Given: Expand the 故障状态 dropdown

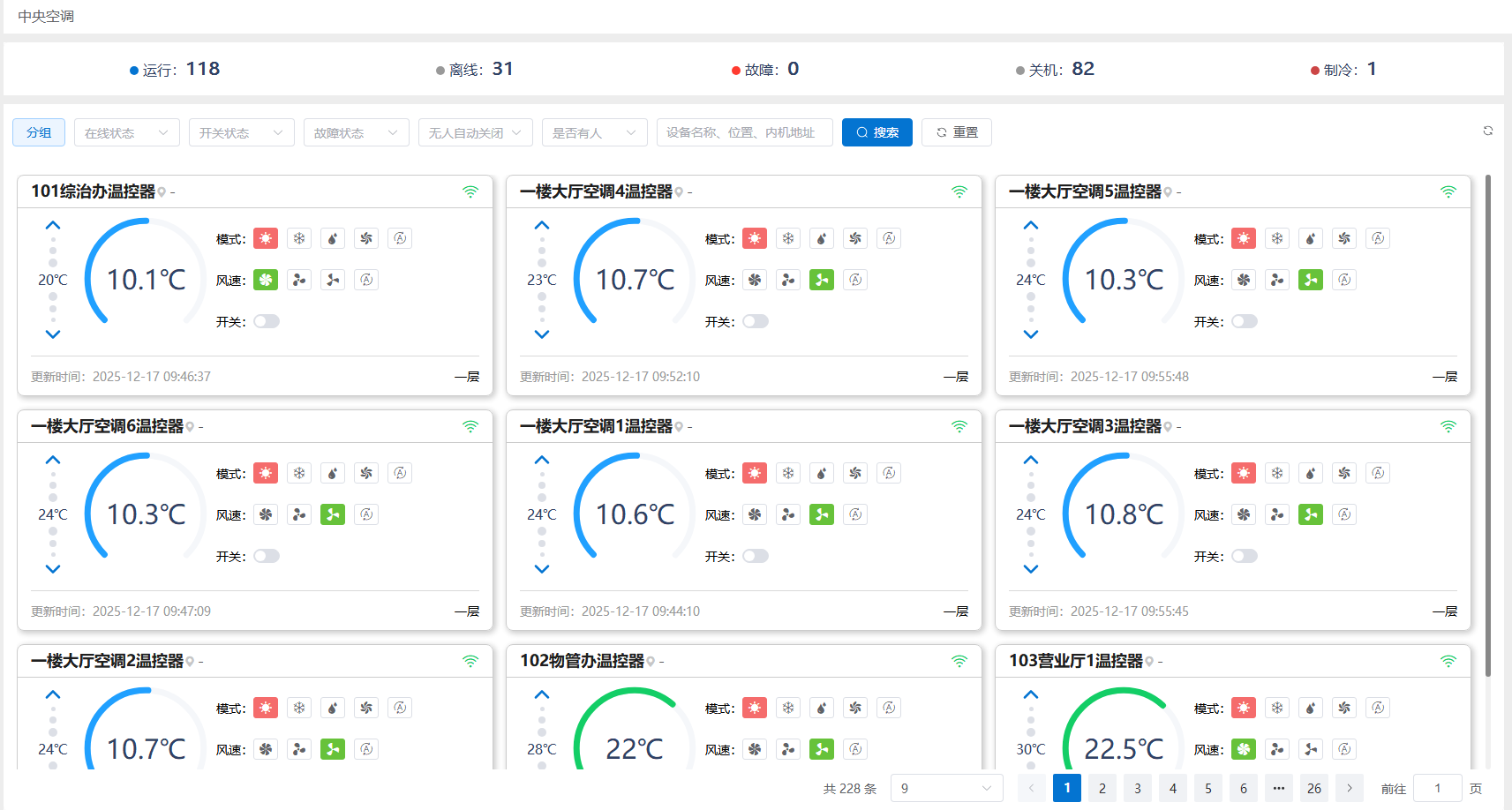Looking at the screenshot, I should click(x=356, y=132).
